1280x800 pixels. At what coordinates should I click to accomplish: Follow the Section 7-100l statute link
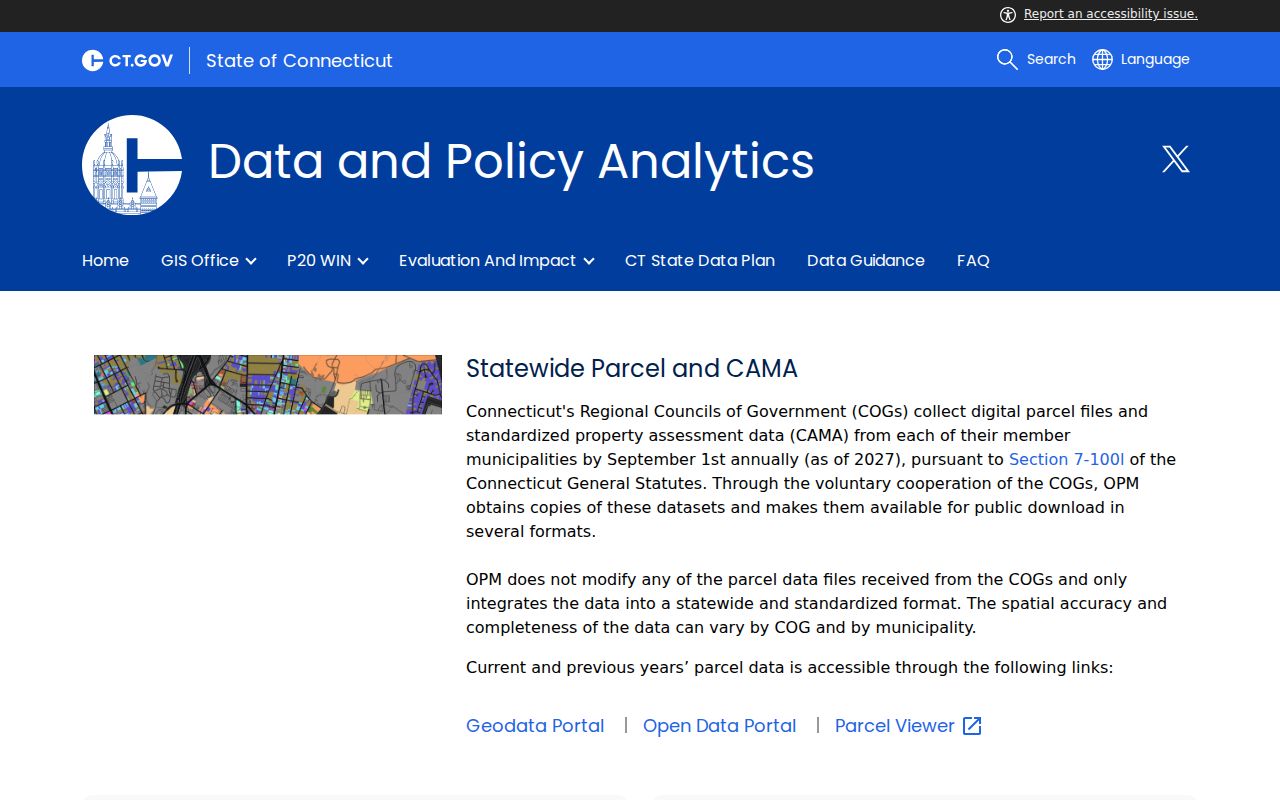point(1067,459)
